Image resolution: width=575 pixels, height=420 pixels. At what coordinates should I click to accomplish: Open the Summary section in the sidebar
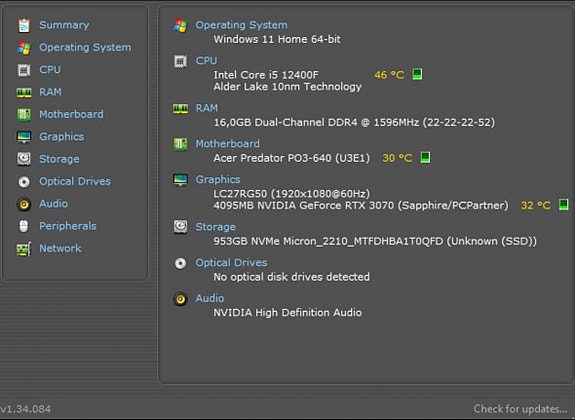tap(64, 25)
